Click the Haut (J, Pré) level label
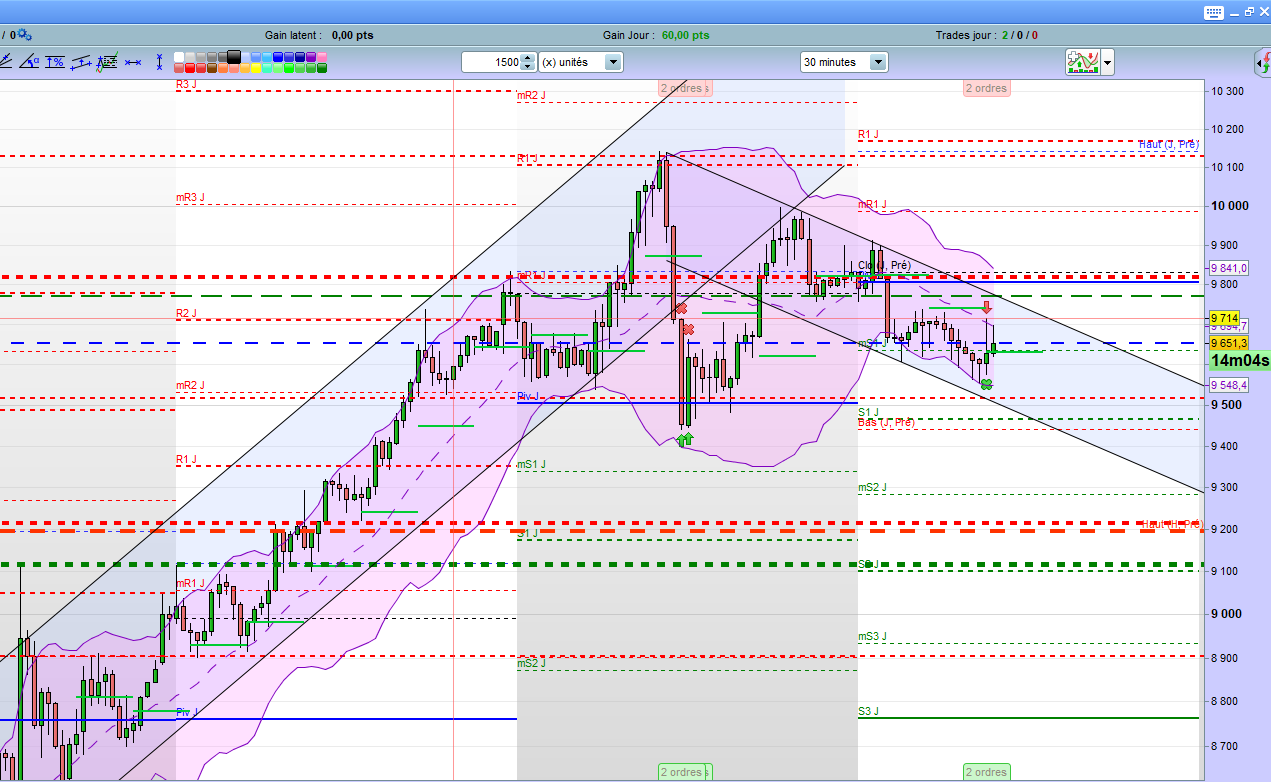 tap(1168, 144)
